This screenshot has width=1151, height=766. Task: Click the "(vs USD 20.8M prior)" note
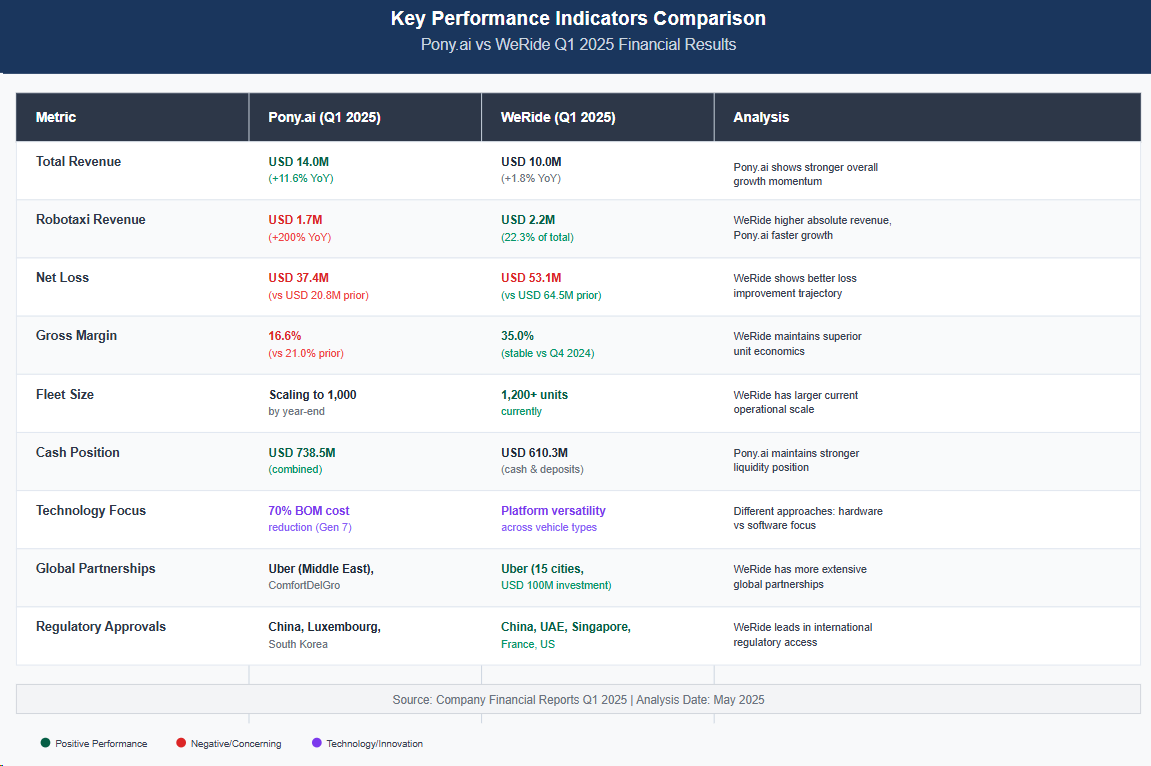[319, 295]
